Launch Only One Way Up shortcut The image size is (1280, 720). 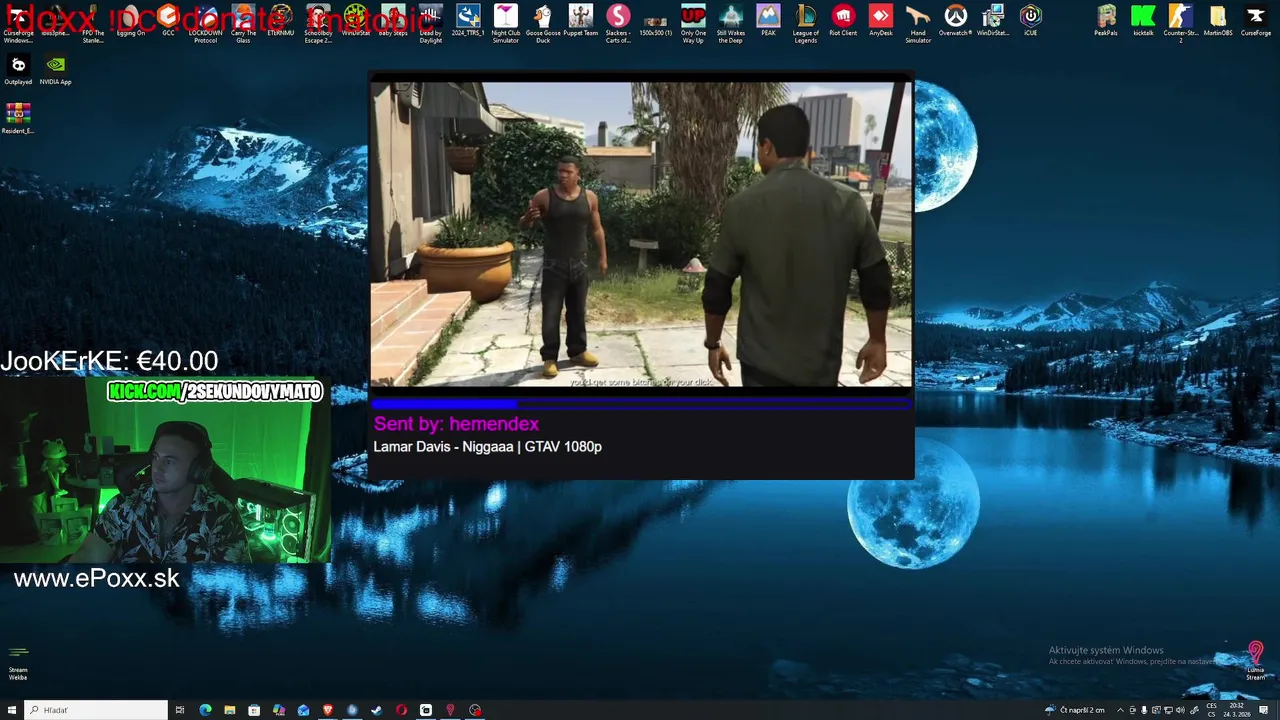pyautogui.click(x=693, y=23)
